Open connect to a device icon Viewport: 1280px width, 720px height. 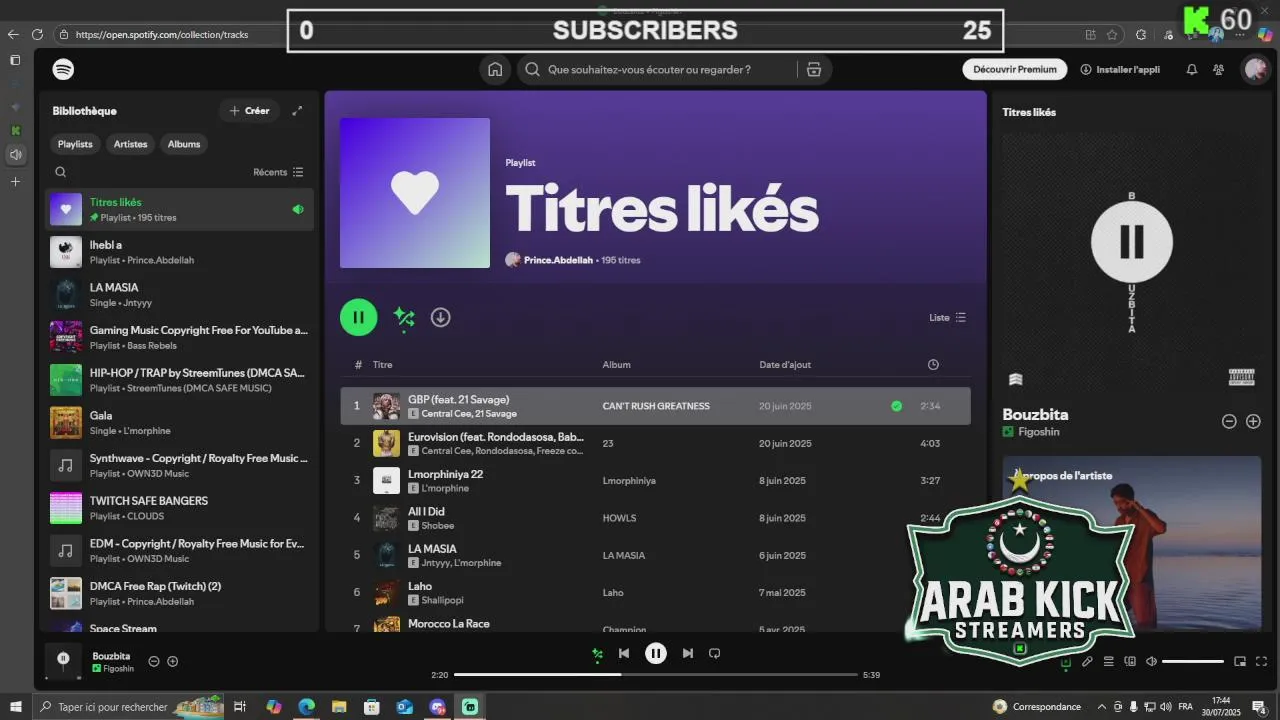[x=1130, y=661]
